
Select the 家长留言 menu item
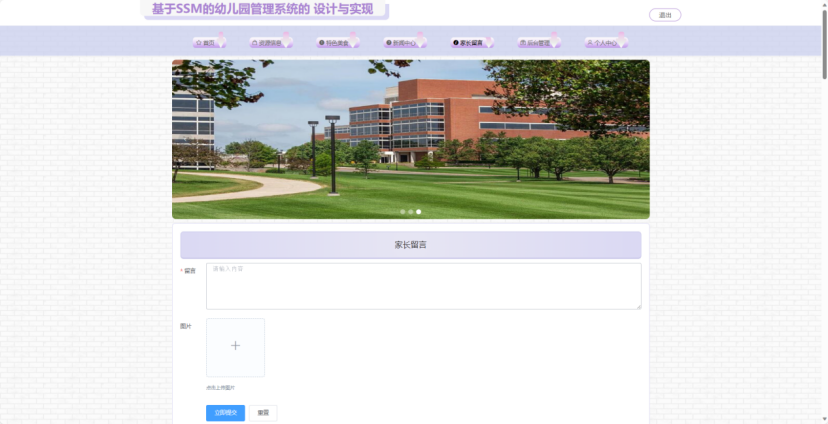tap(472, 43)
